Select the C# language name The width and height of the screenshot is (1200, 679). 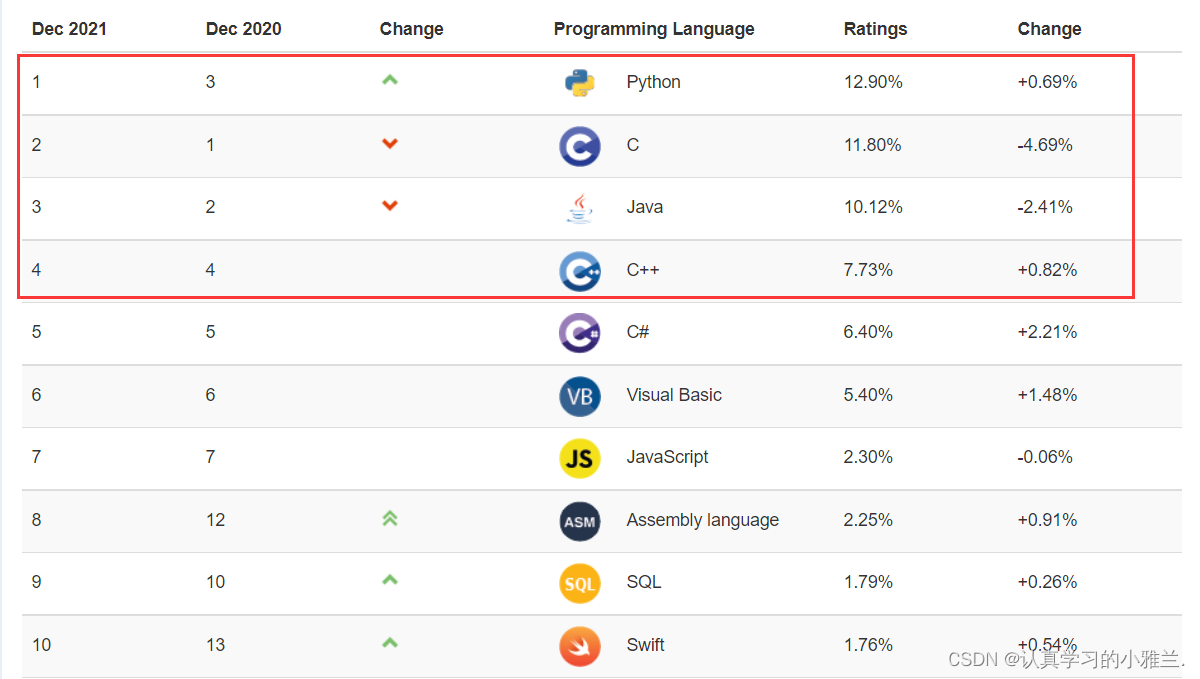click(x=638, y=332)
